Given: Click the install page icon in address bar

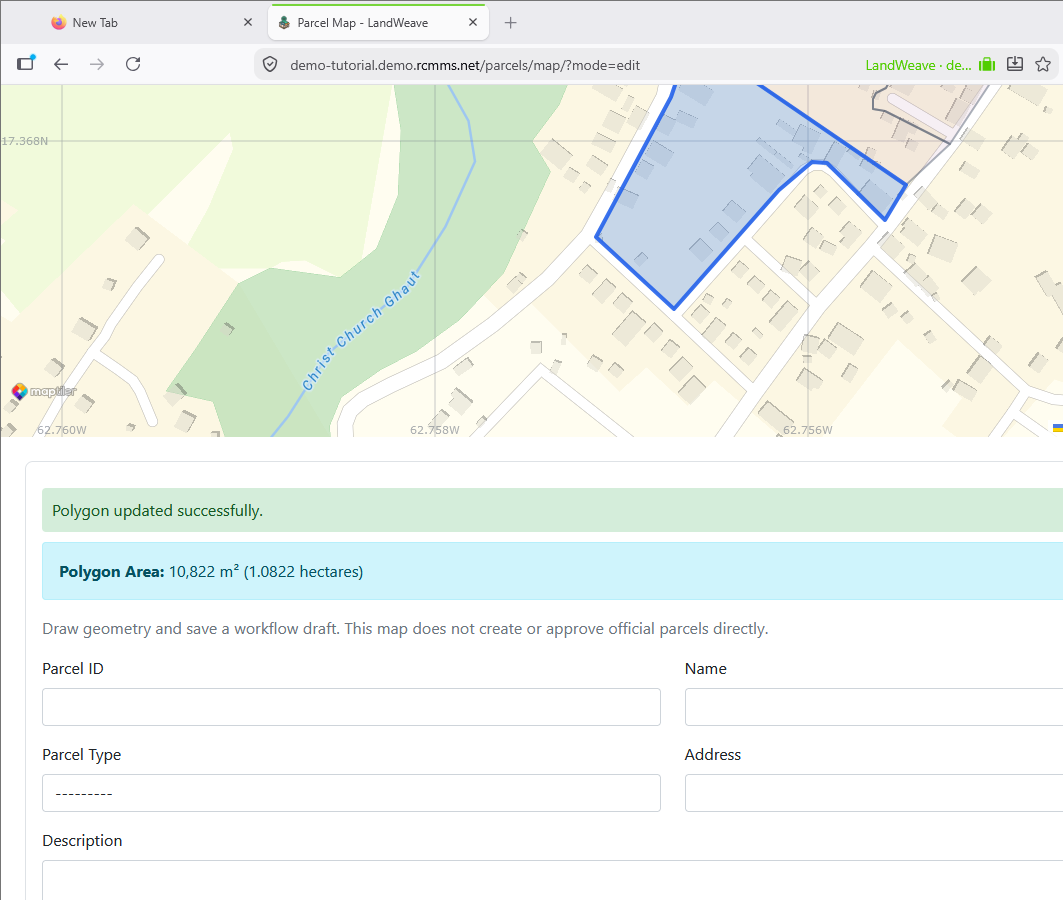Looking at the screenshot, I should (1015, 64).
